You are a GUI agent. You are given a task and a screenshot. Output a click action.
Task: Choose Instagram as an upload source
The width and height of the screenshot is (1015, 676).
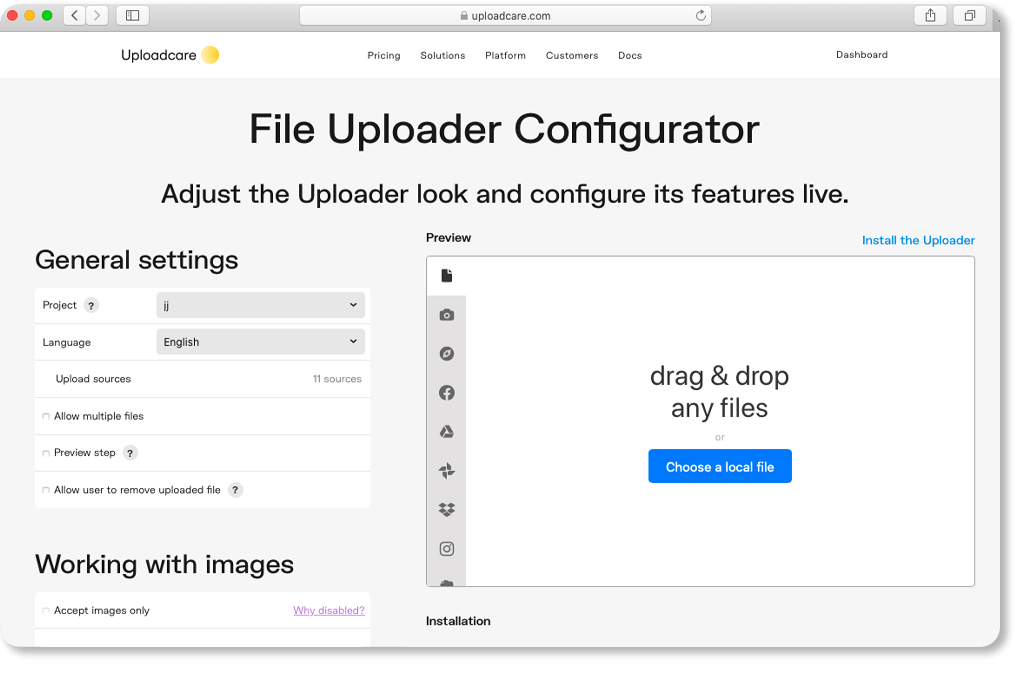[x=447, y=548]
